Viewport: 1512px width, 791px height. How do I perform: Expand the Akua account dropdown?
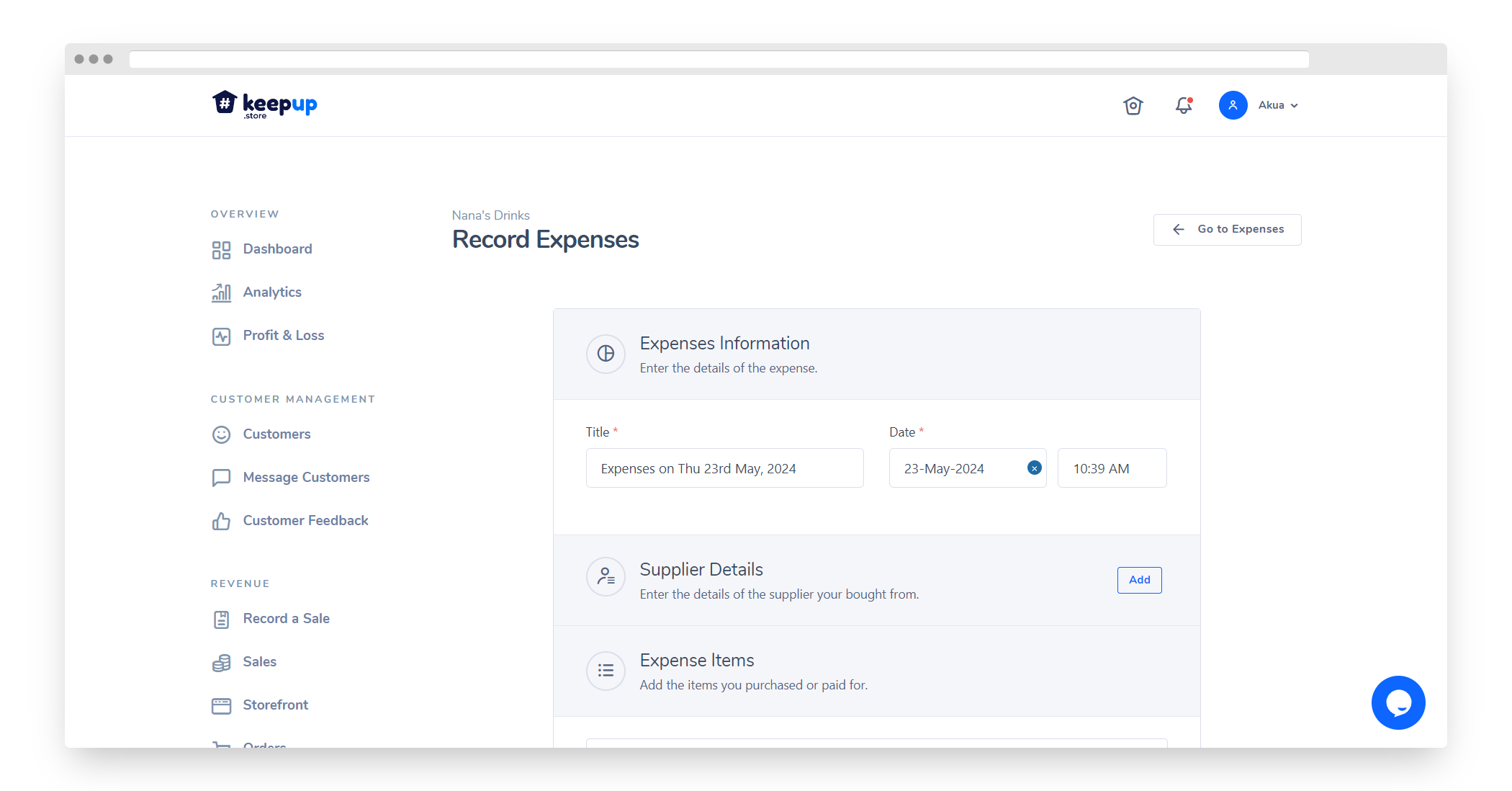pos(1279,105)
